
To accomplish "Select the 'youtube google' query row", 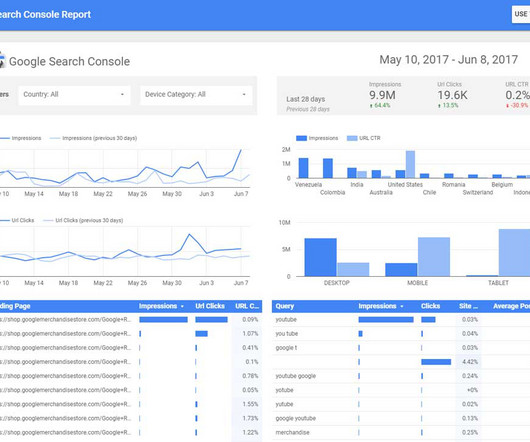I will (x=401, y=376).
